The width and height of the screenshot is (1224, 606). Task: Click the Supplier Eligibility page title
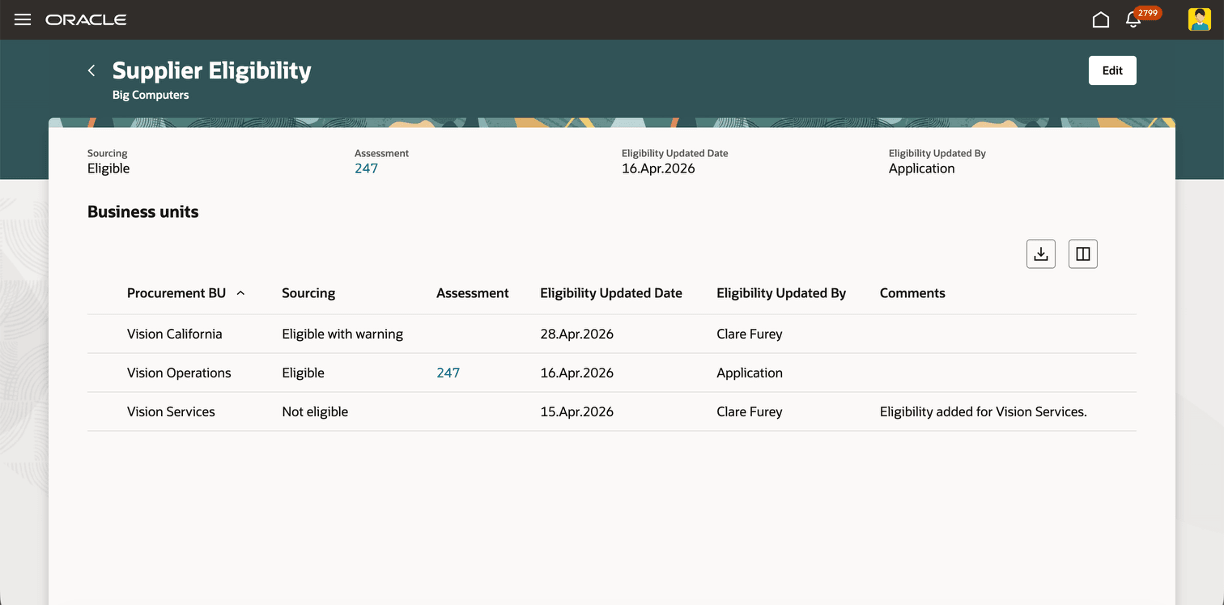[211, 71]
